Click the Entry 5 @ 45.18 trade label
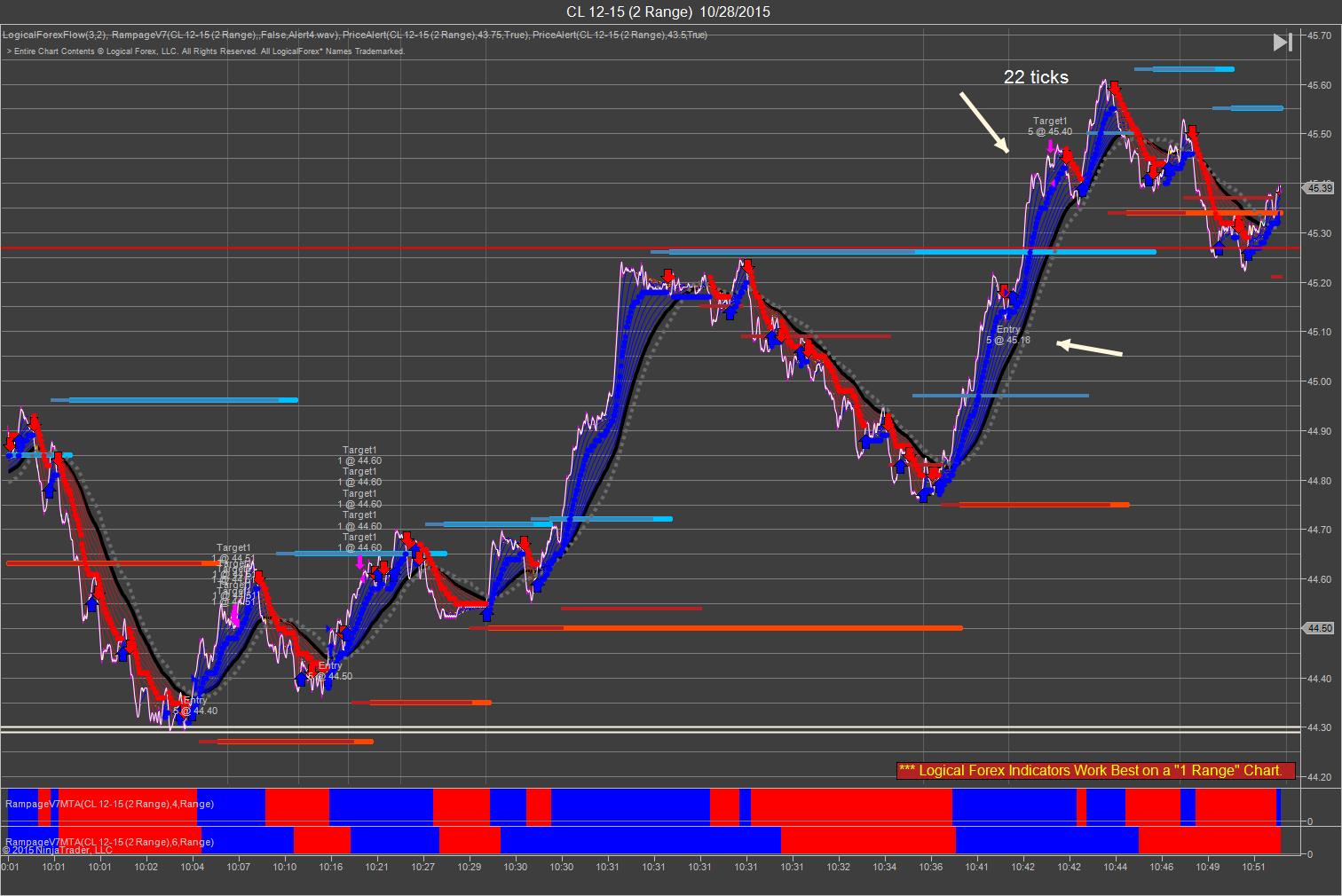The width and height of the screenshot is (1342, 896). point(1008,334)
